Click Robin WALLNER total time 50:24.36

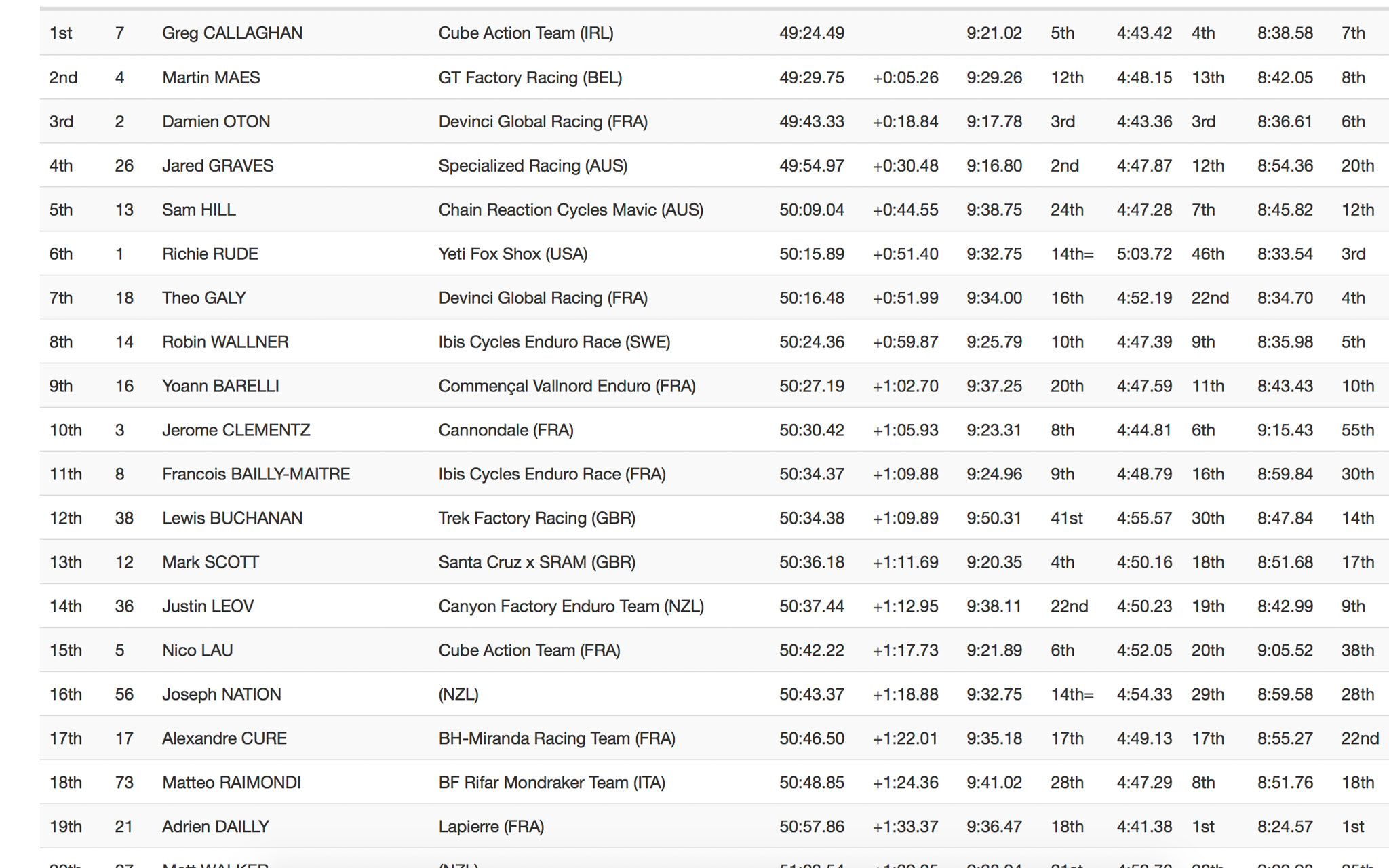(x=811, y=342)
